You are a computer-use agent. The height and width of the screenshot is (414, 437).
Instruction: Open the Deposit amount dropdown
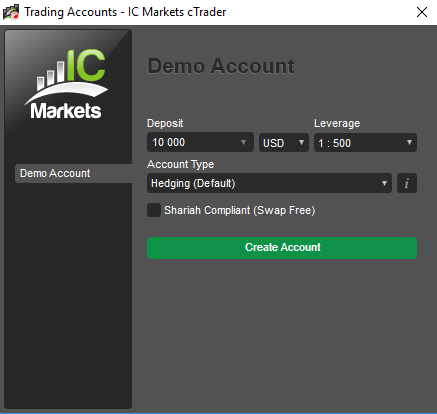click(200, 142)
